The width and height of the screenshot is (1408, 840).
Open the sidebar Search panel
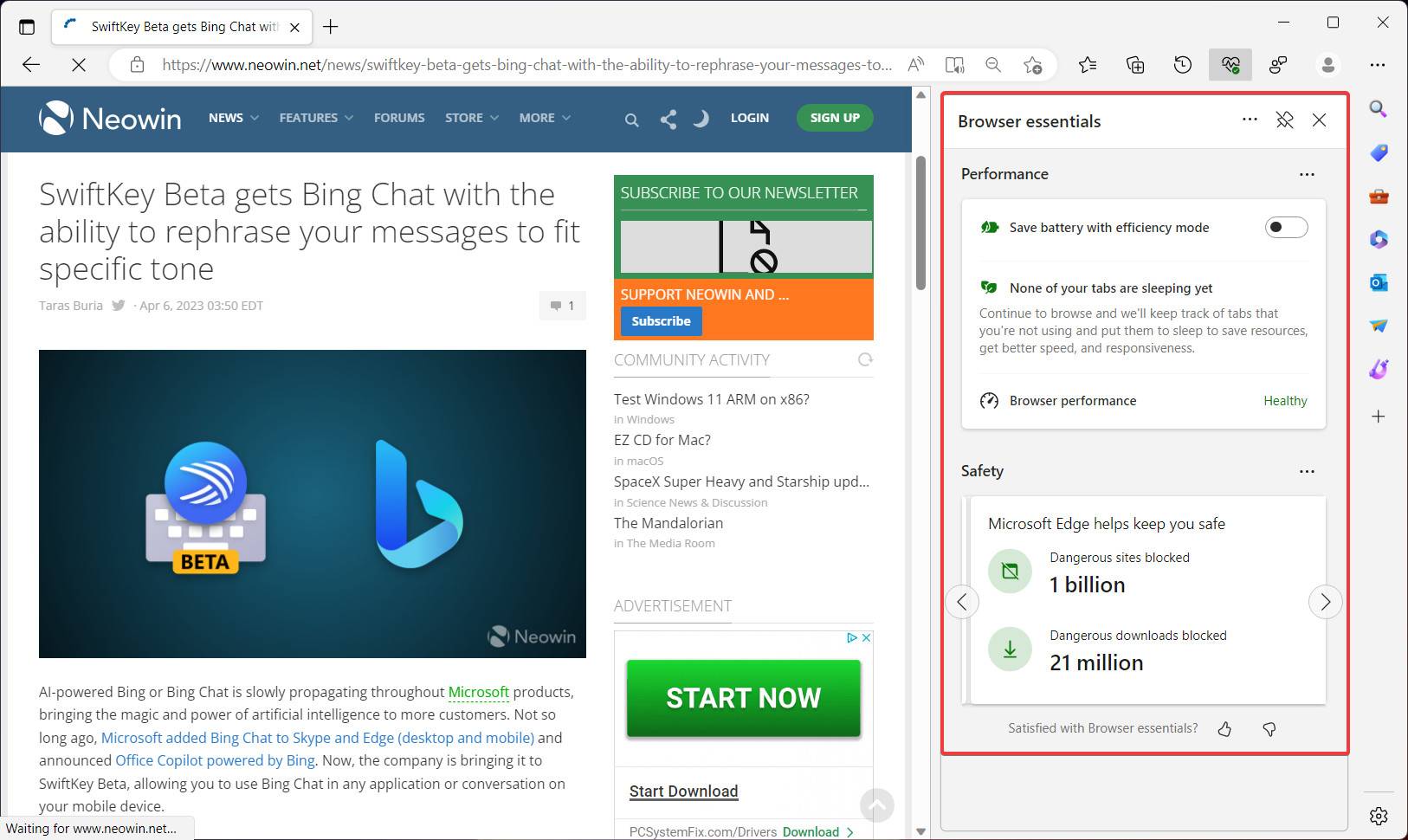pyautogui.click(x=1379, y=109)
